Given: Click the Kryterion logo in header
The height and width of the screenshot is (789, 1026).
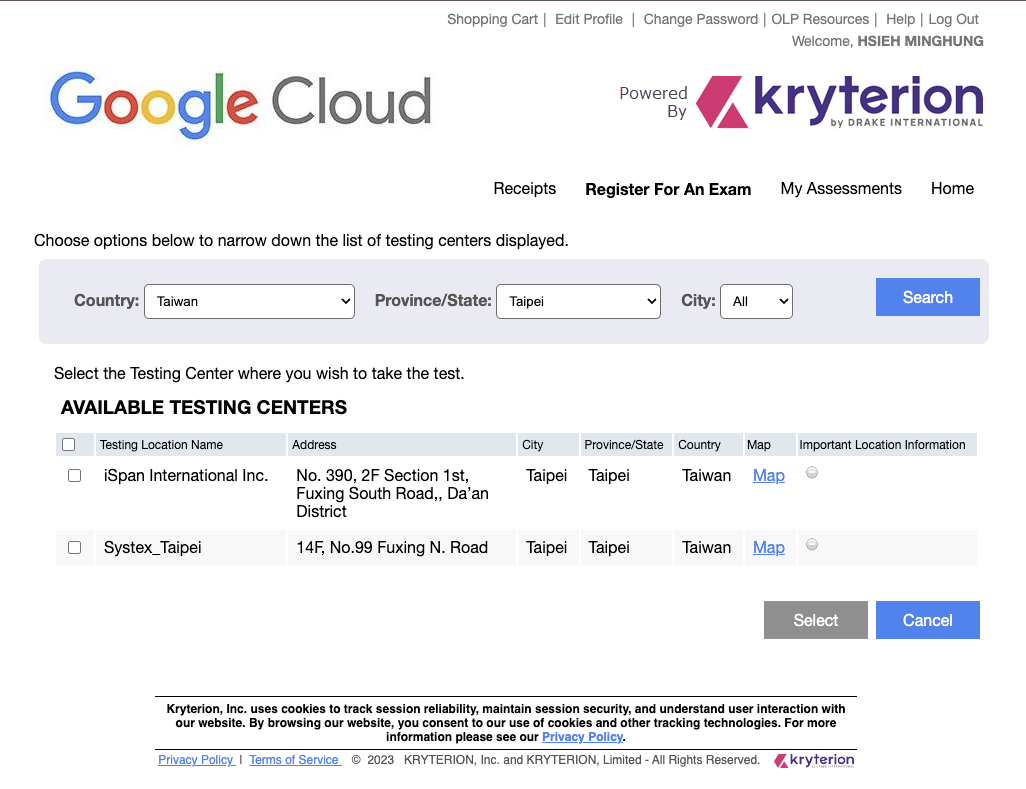Looking at the screenshot, I should [x=840, y=101].
